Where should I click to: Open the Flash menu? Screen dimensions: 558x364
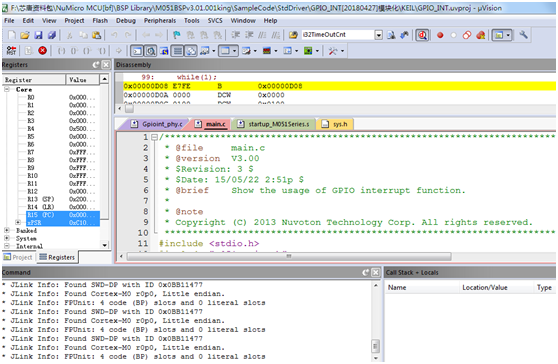[x=100, y=21]
